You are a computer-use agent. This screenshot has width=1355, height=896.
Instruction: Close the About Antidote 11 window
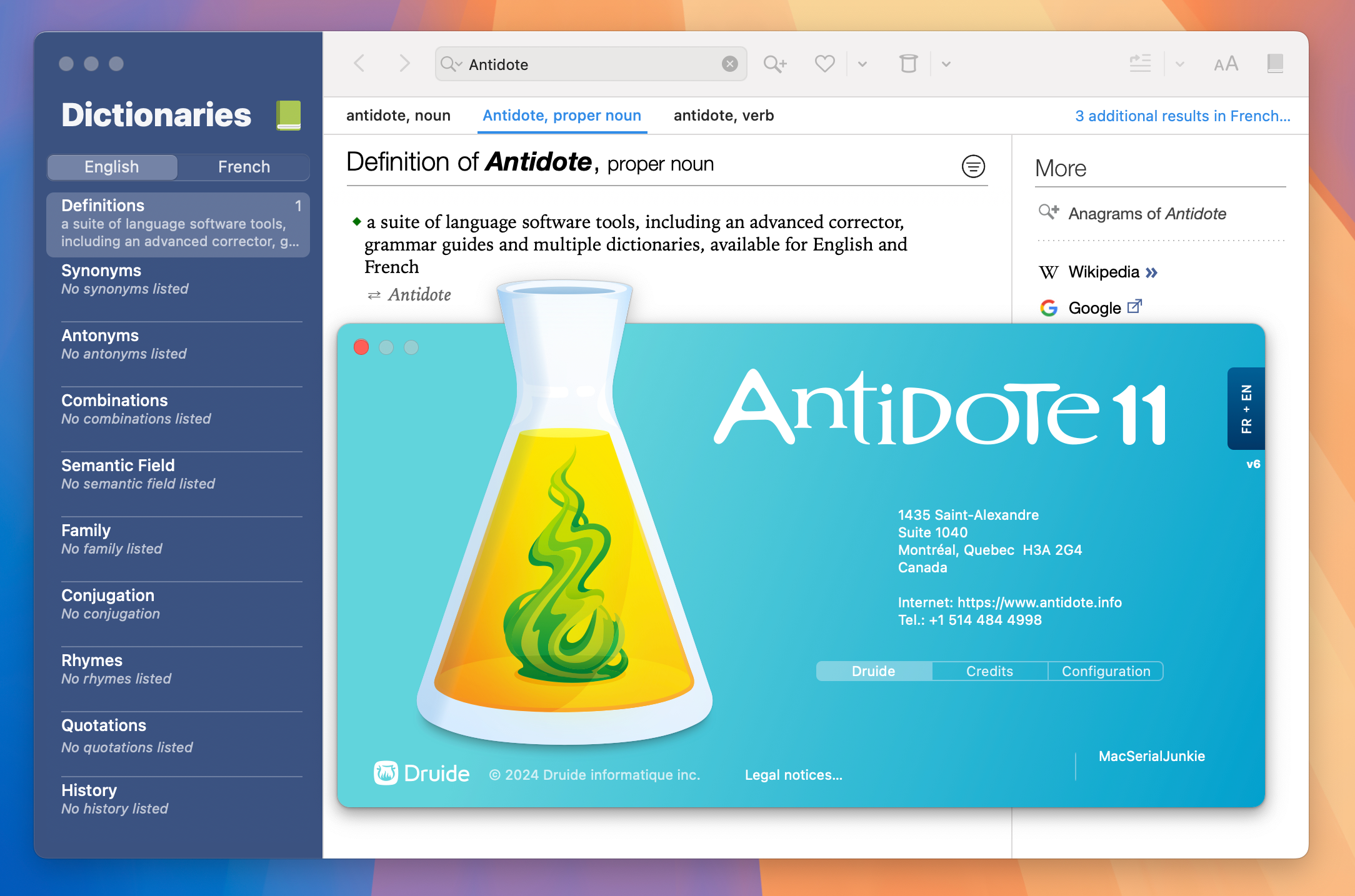(361, 347)
